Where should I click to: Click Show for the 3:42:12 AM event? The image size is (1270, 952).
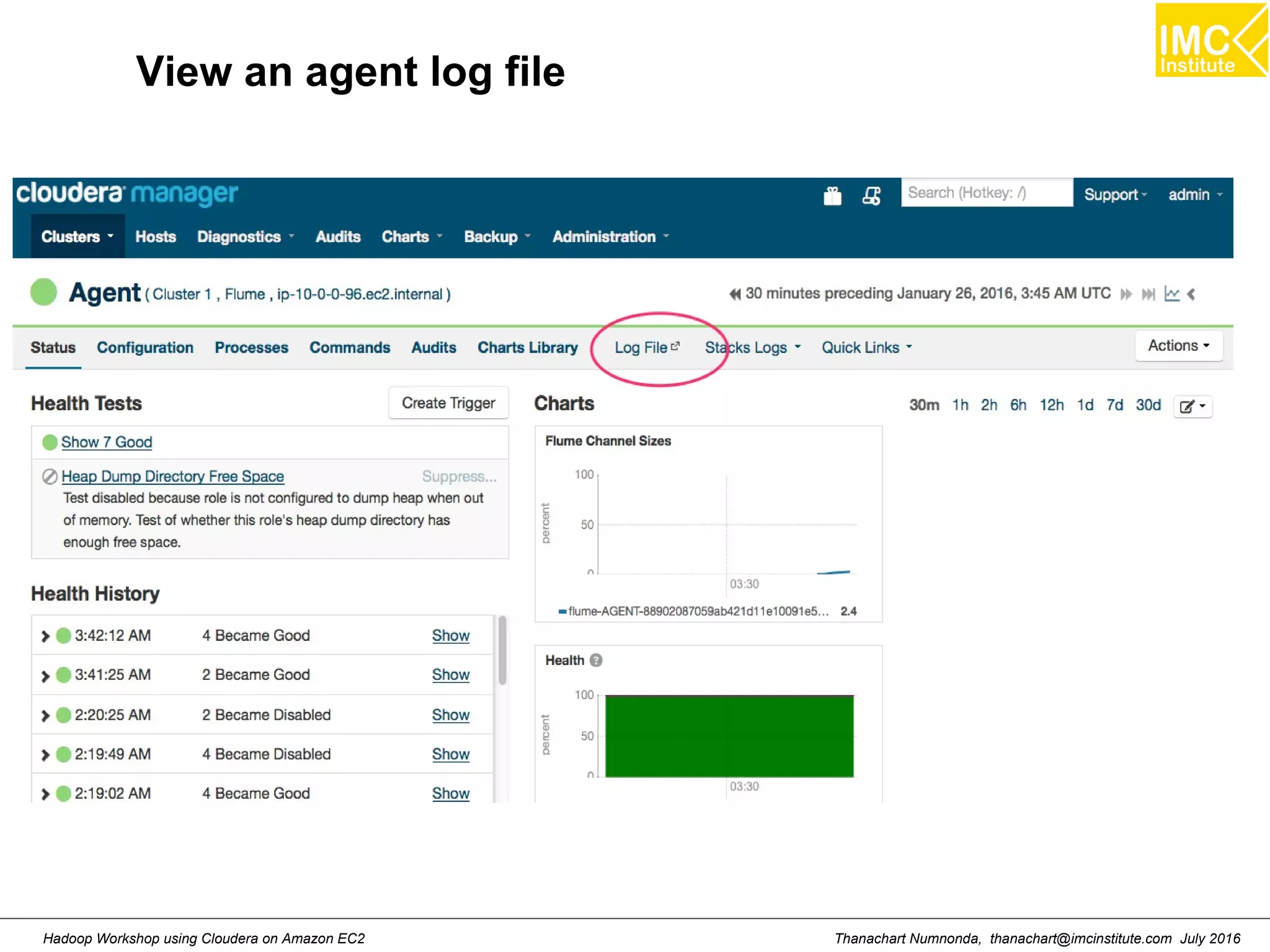click(451, 636)
